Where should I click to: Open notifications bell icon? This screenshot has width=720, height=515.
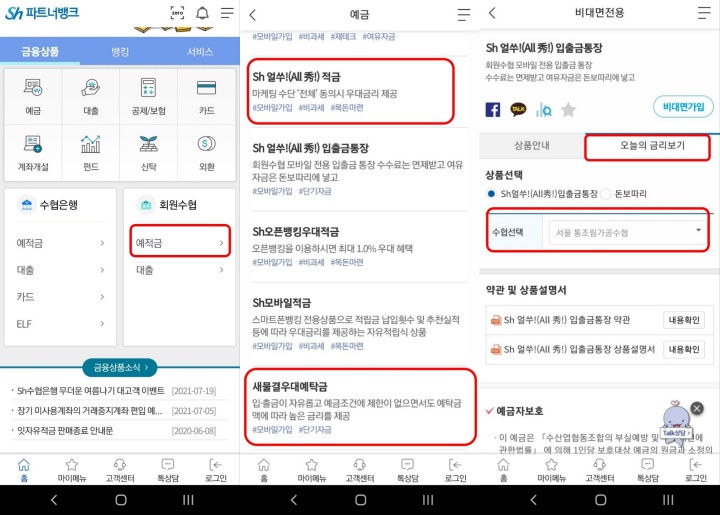pos(202,13)
